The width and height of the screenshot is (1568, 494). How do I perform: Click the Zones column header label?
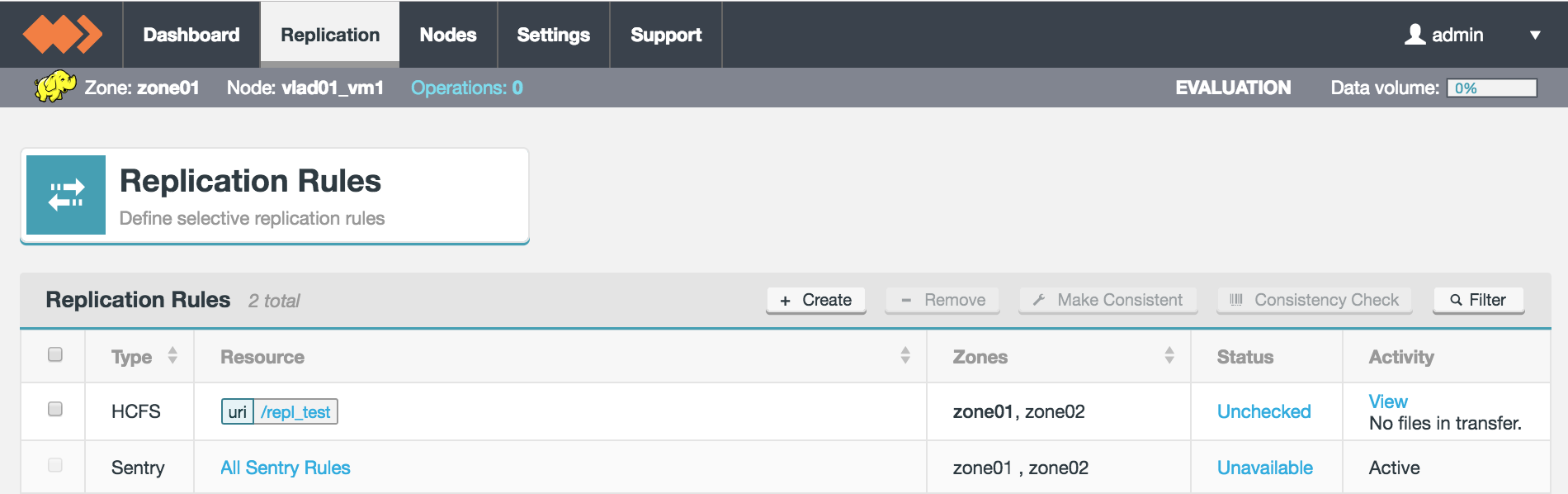click(x=980, y=357)
